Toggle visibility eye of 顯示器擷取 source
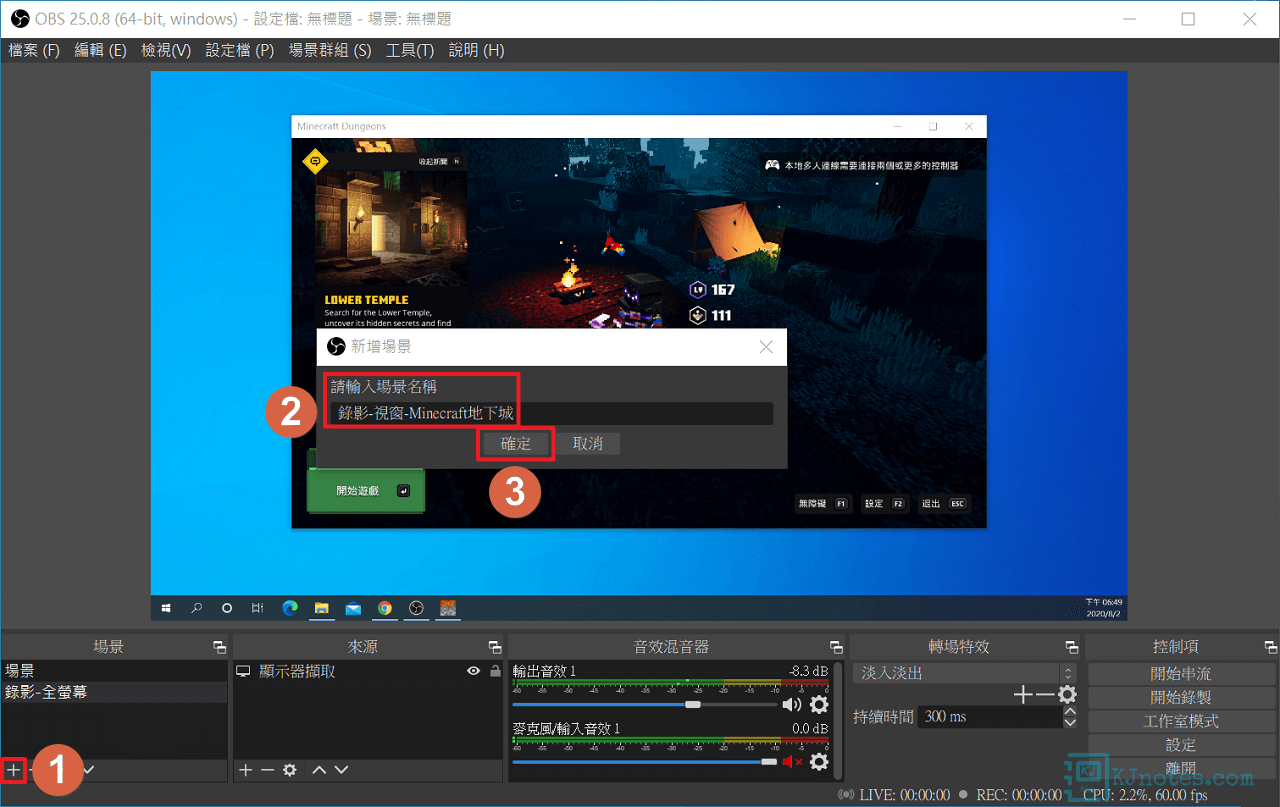The image size is (1280, 807). 474,672
